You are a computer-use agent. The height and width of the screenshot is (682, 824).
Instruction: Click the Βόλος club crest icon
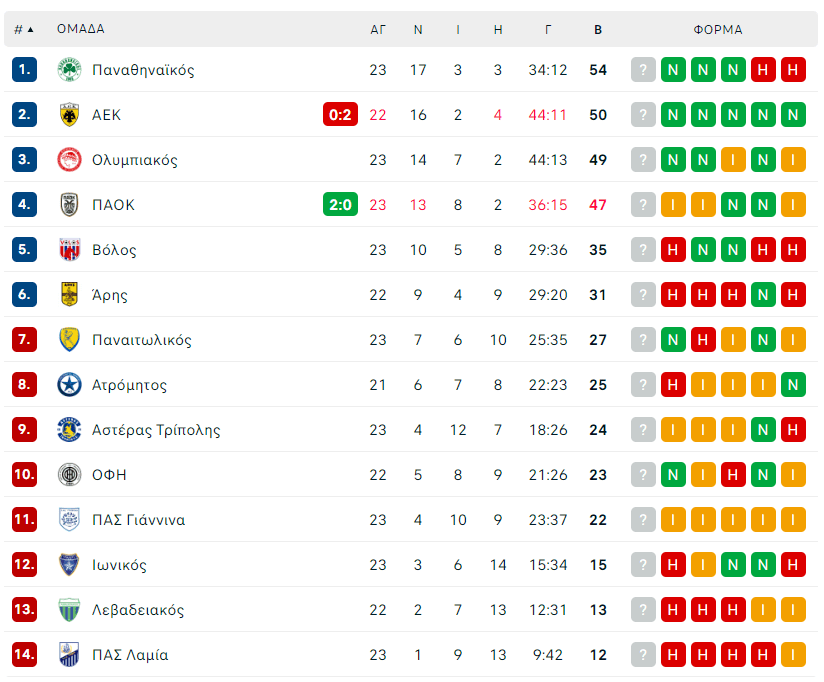point(69,250)
